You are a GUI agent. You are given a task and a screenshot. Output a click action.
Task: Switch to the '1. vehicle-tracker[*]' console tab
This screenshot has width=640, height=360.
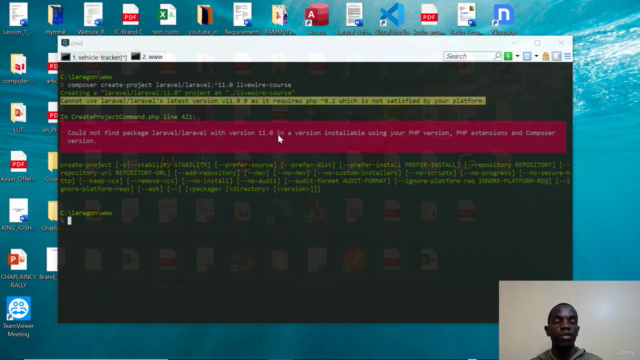pos(94,57)
